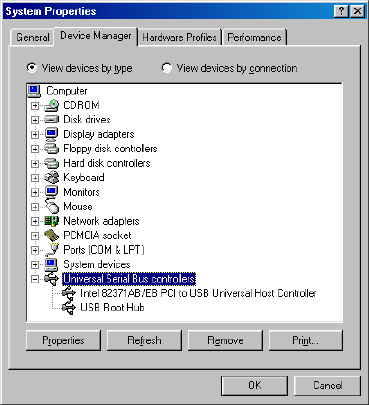Expand the System devices branch

pos(35,265)
